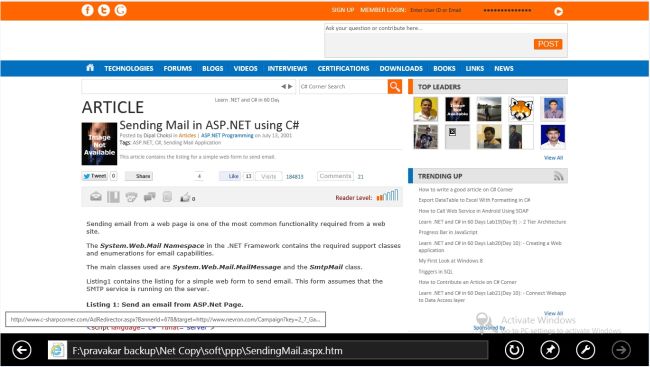
Task: Open the DOWNLOADS menu item
Action: 401,68
